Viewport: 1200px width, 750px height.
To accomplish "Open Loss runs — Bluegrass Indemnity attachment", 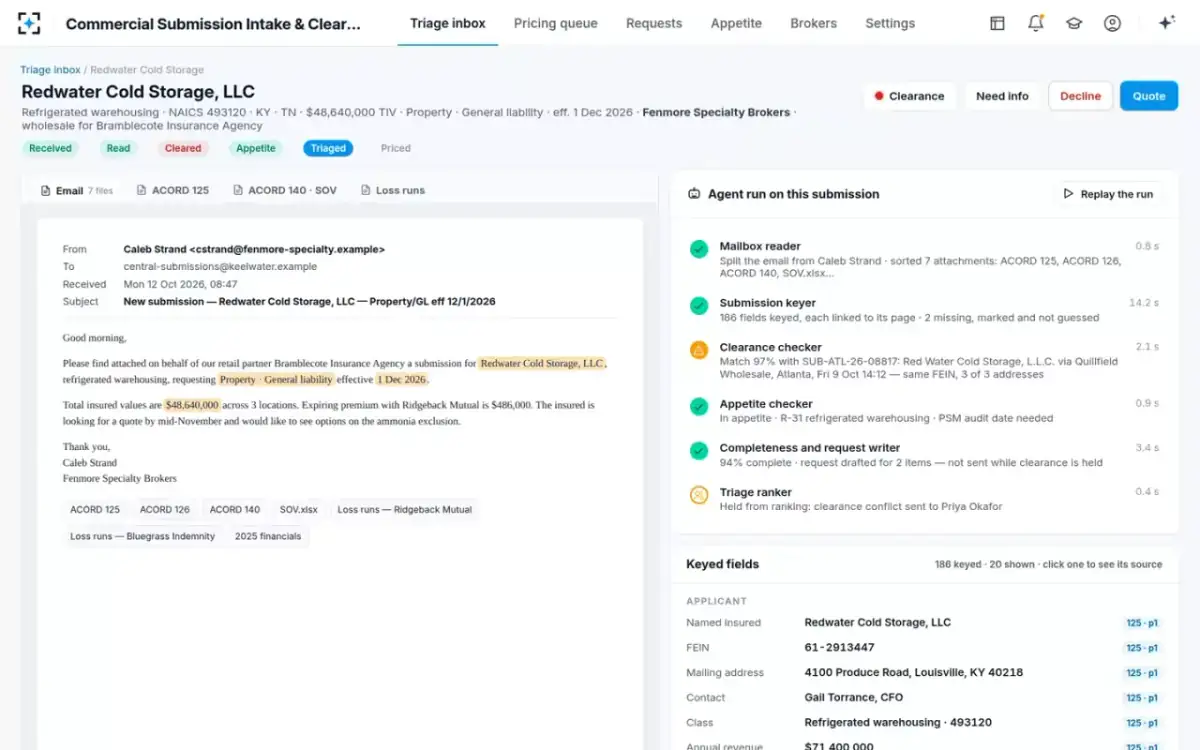I will (x=143, y=536).
